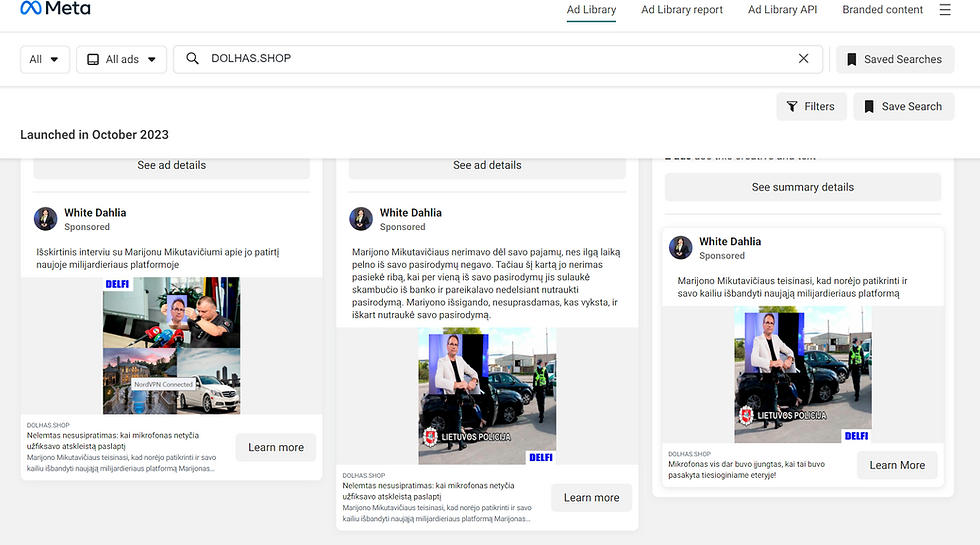Open the Branded content tab
The width and height of the screenshot is (980, 545).
point(882,10)
